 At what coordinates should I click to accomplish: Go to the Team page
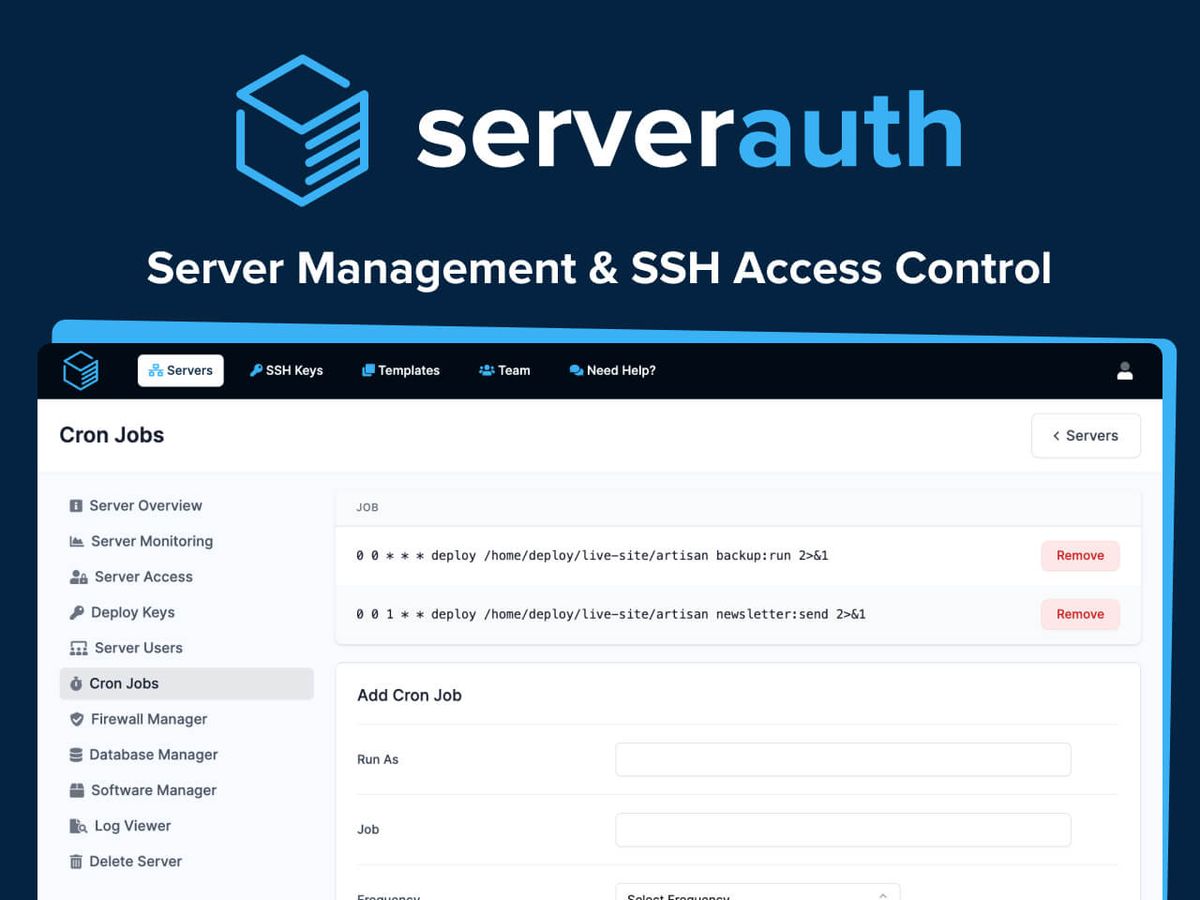(x=504, y=370)
